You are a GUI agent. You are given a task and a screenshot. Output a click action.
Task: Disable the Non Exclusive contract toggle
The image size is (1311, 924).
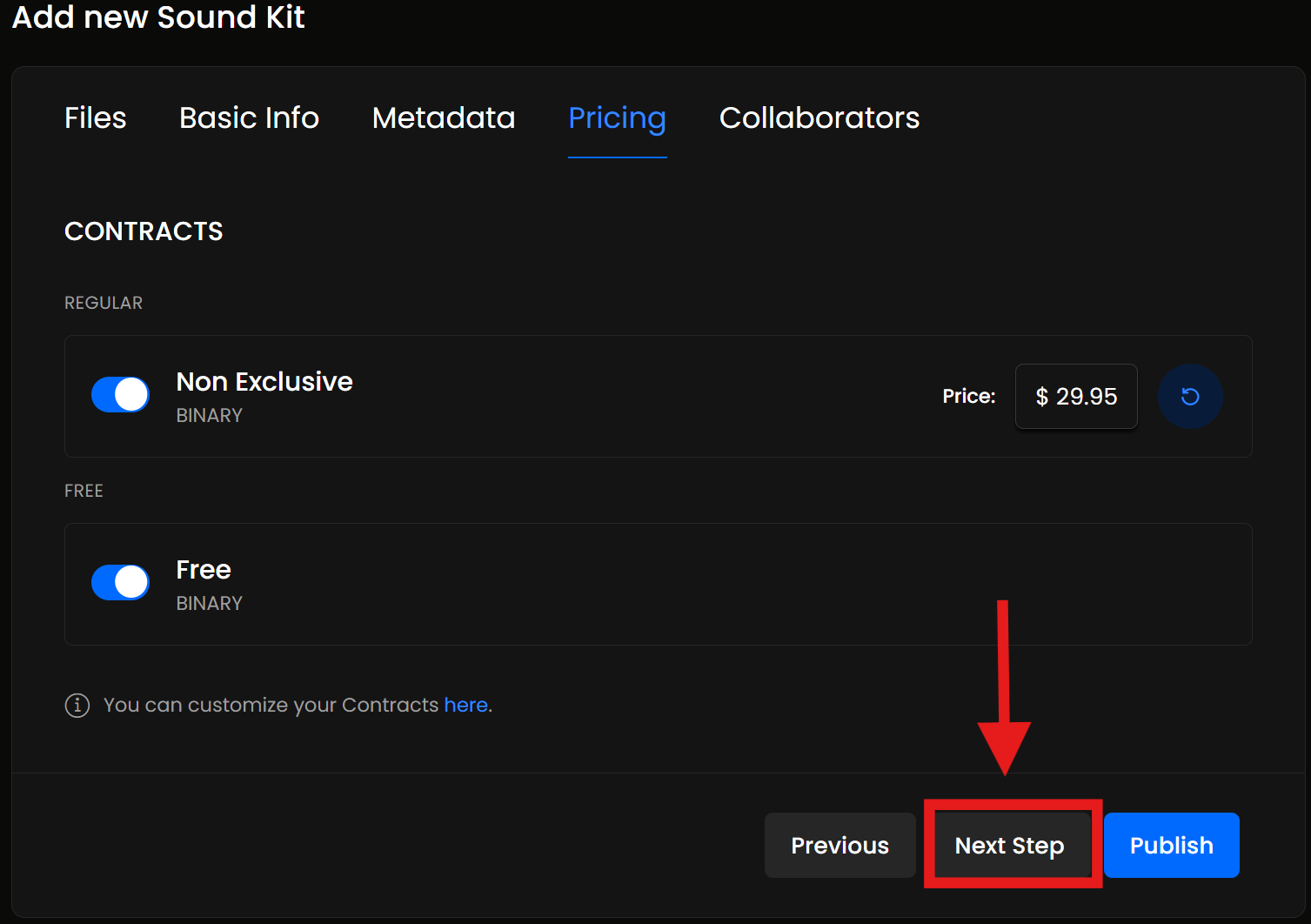pos(120,395)
